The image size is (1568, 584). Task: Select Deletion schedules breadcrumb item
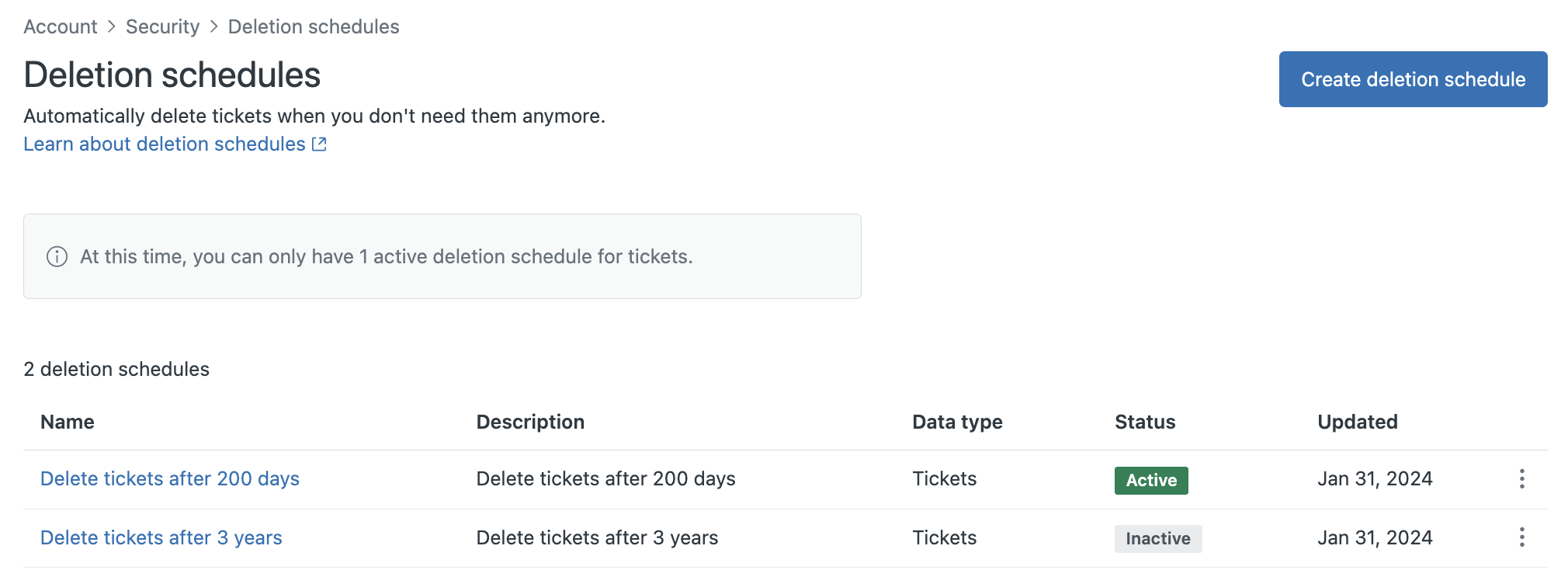(314, 26)
